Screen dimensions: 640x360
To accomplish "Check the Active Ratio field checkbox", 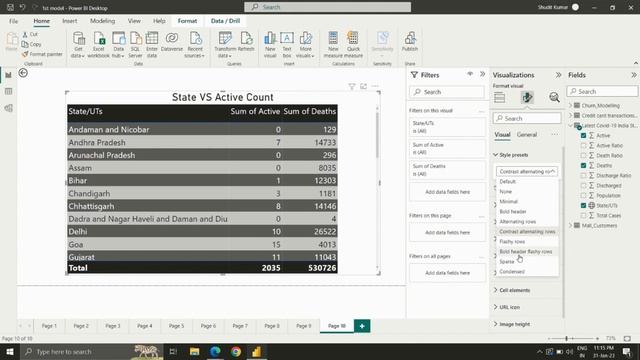I will (583, 145).
